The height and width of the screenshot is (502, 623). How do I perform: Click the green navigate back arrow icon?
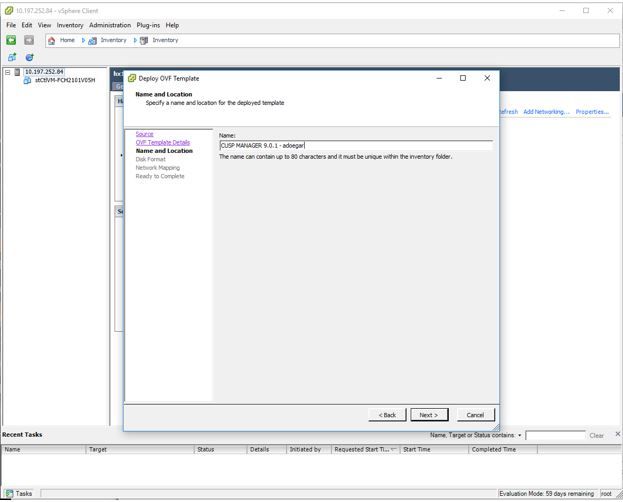[11, 40]
